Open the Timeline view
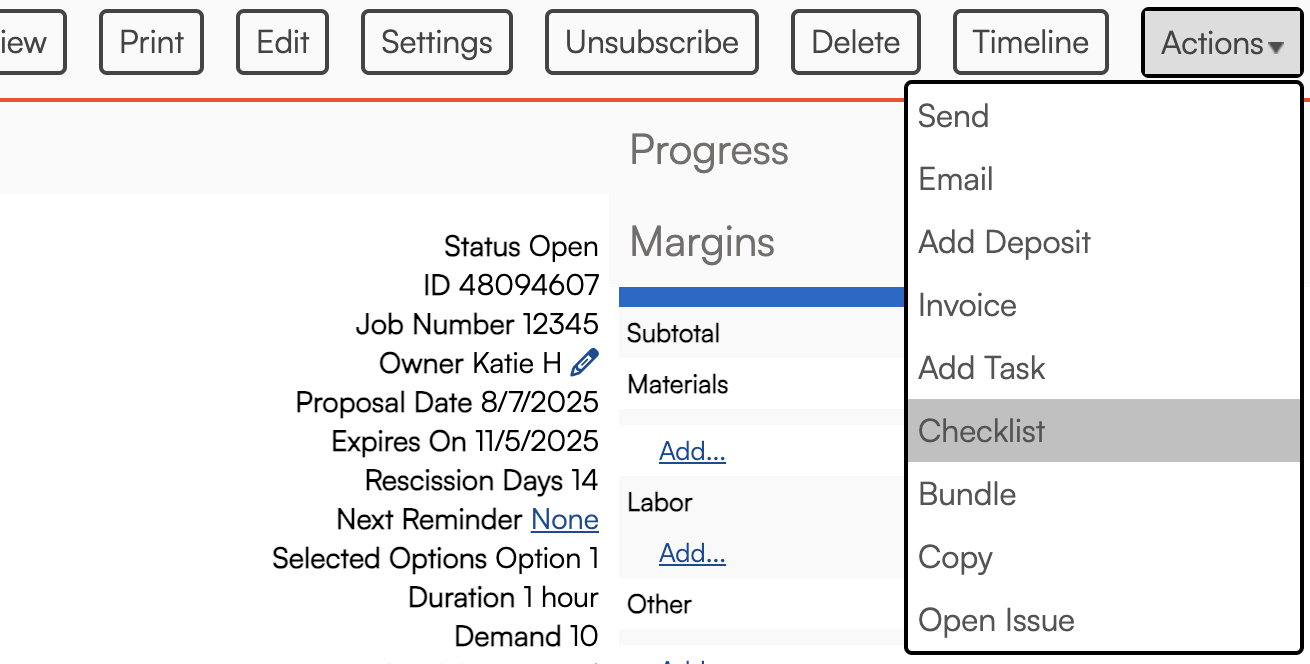The image size is (1310, 664). 1030,42
